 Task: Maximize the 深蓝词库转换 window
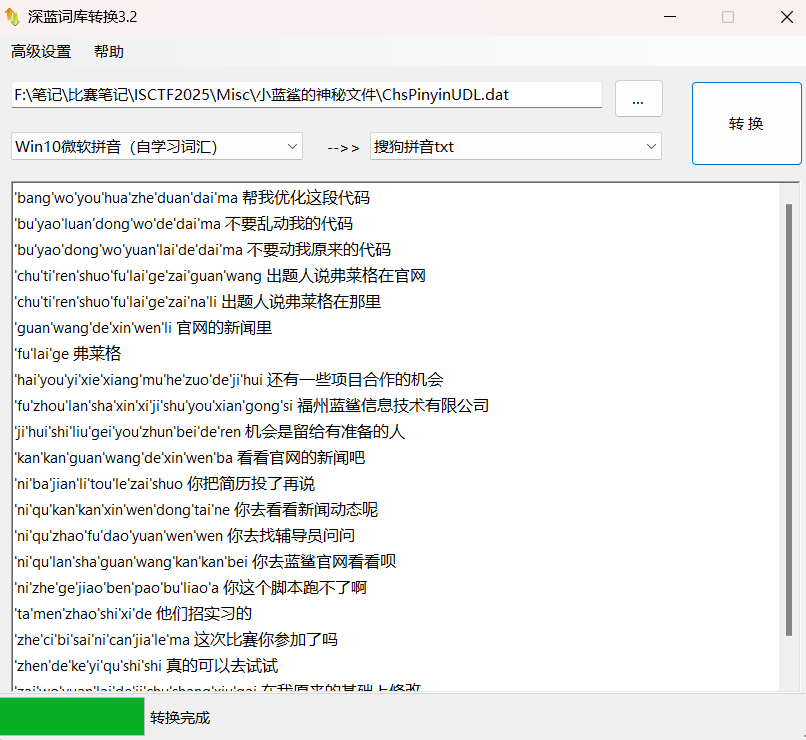tap(727, 17)
